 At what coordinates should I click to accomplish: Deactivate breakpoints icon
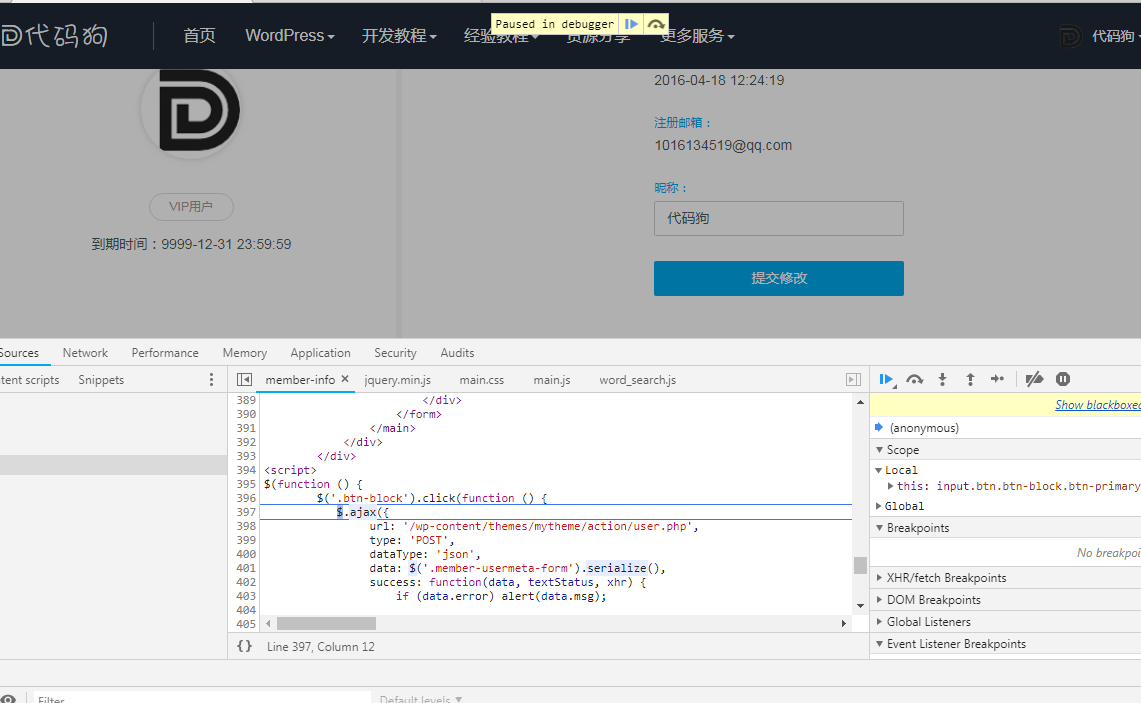coord(1034,379)
